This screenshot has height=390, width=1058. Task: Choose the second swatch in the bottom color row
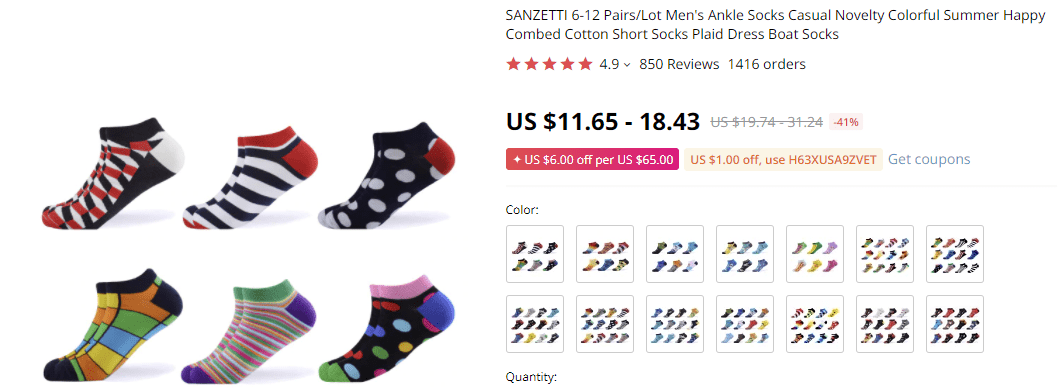click(x=606, y=324)
